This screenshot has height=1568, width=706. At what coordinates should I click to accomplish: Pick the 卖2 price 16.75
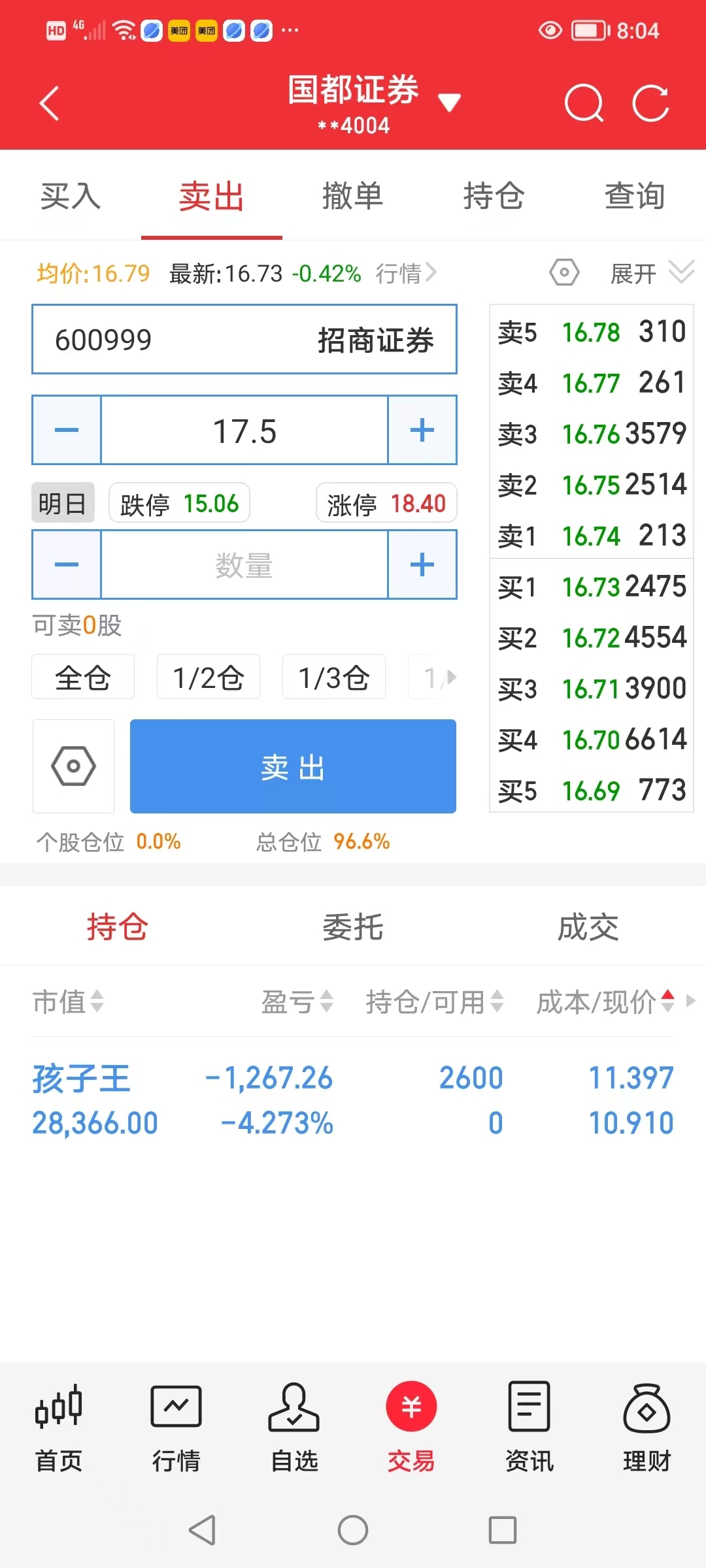(x=591, y=485)
